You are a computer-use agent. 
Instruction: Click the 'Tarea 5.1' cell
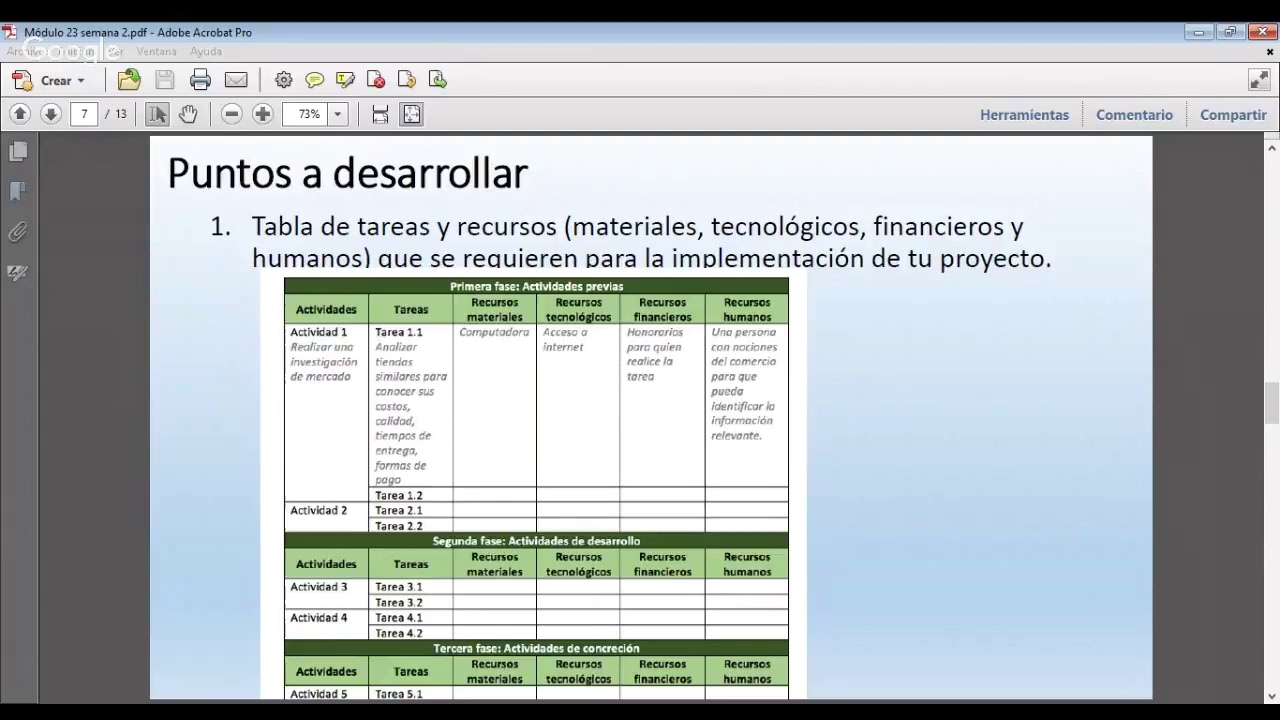pos(410,694)
